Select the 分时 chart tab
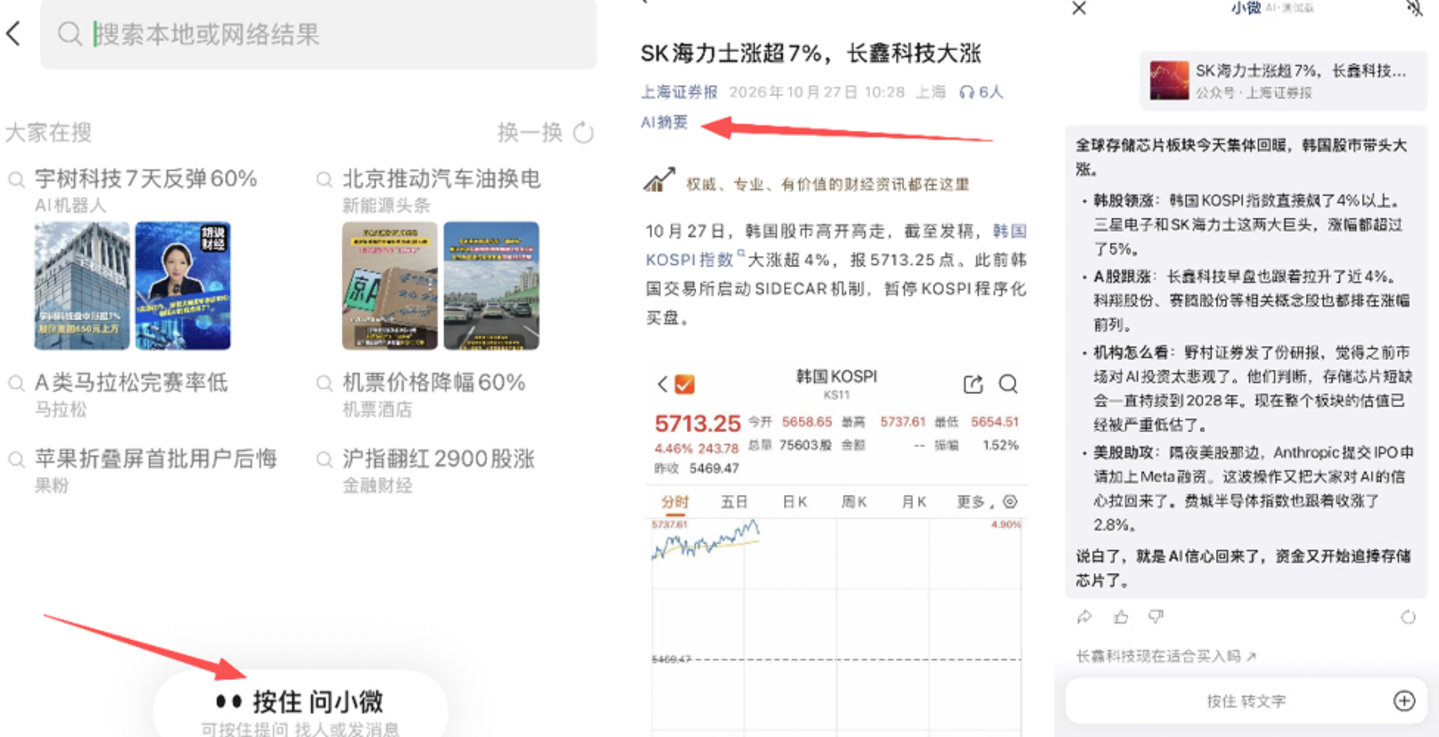 tap(675, 502)
